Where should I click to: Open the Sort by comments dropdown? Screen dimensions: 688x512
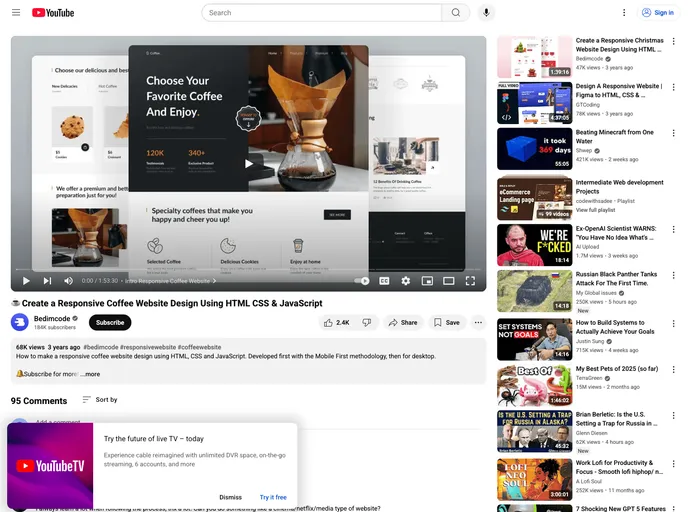click(100, 400)
